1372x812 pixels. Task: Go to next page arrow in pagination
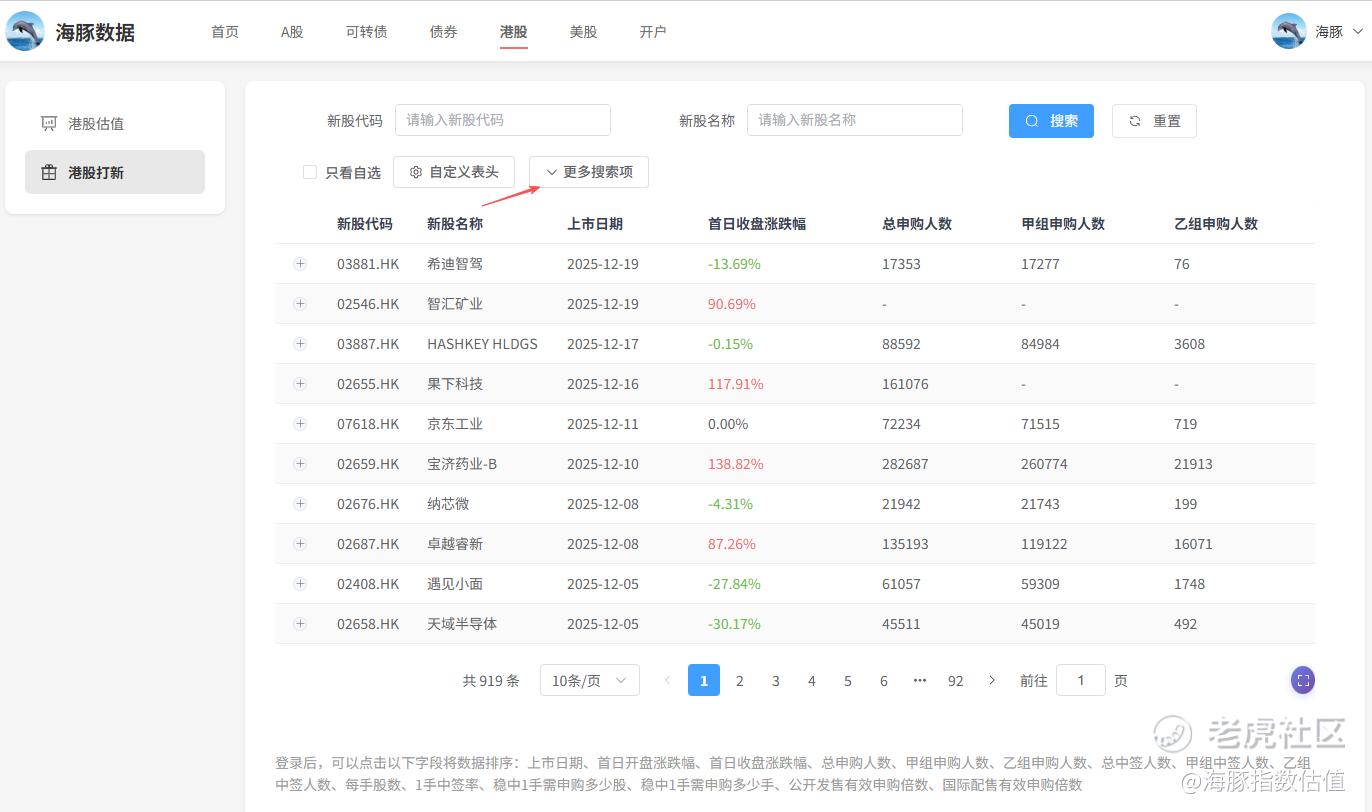pyautogui.click(x=992, y=680)
